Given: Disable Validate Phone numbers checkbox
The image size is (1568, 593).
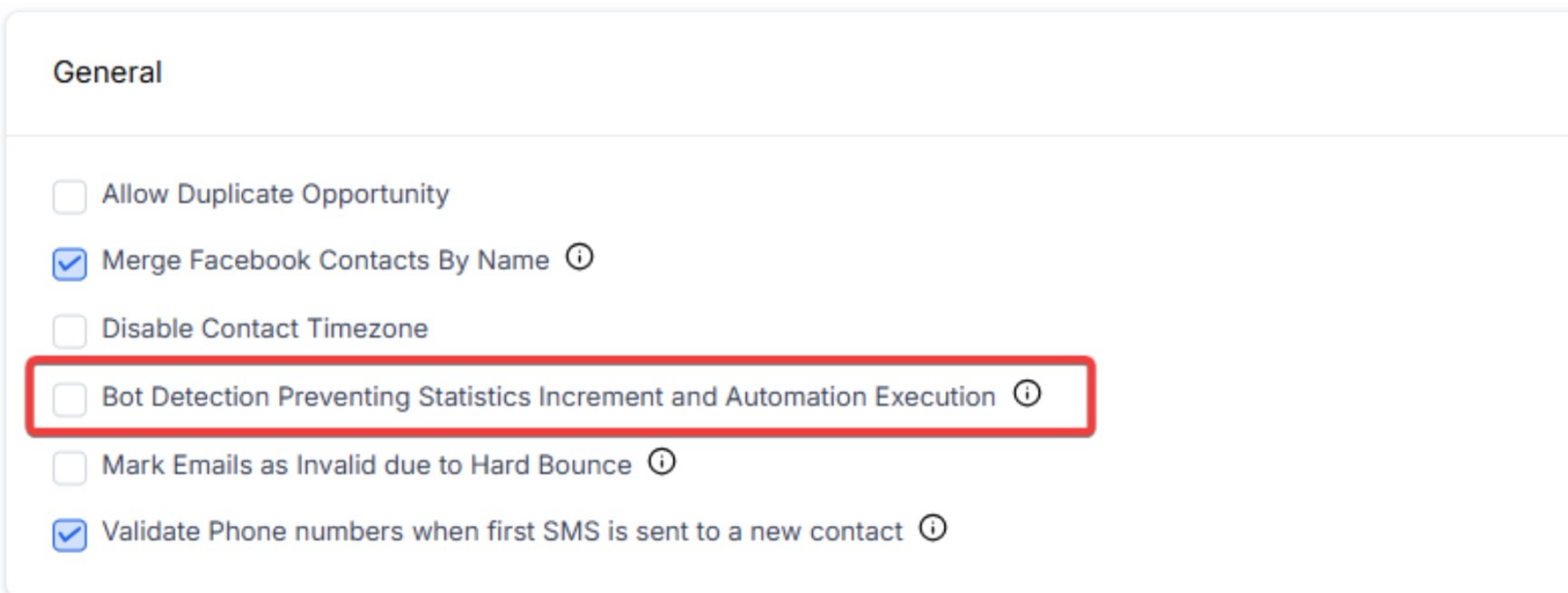Looking at the screenshot, I should (x=70, y=535).
